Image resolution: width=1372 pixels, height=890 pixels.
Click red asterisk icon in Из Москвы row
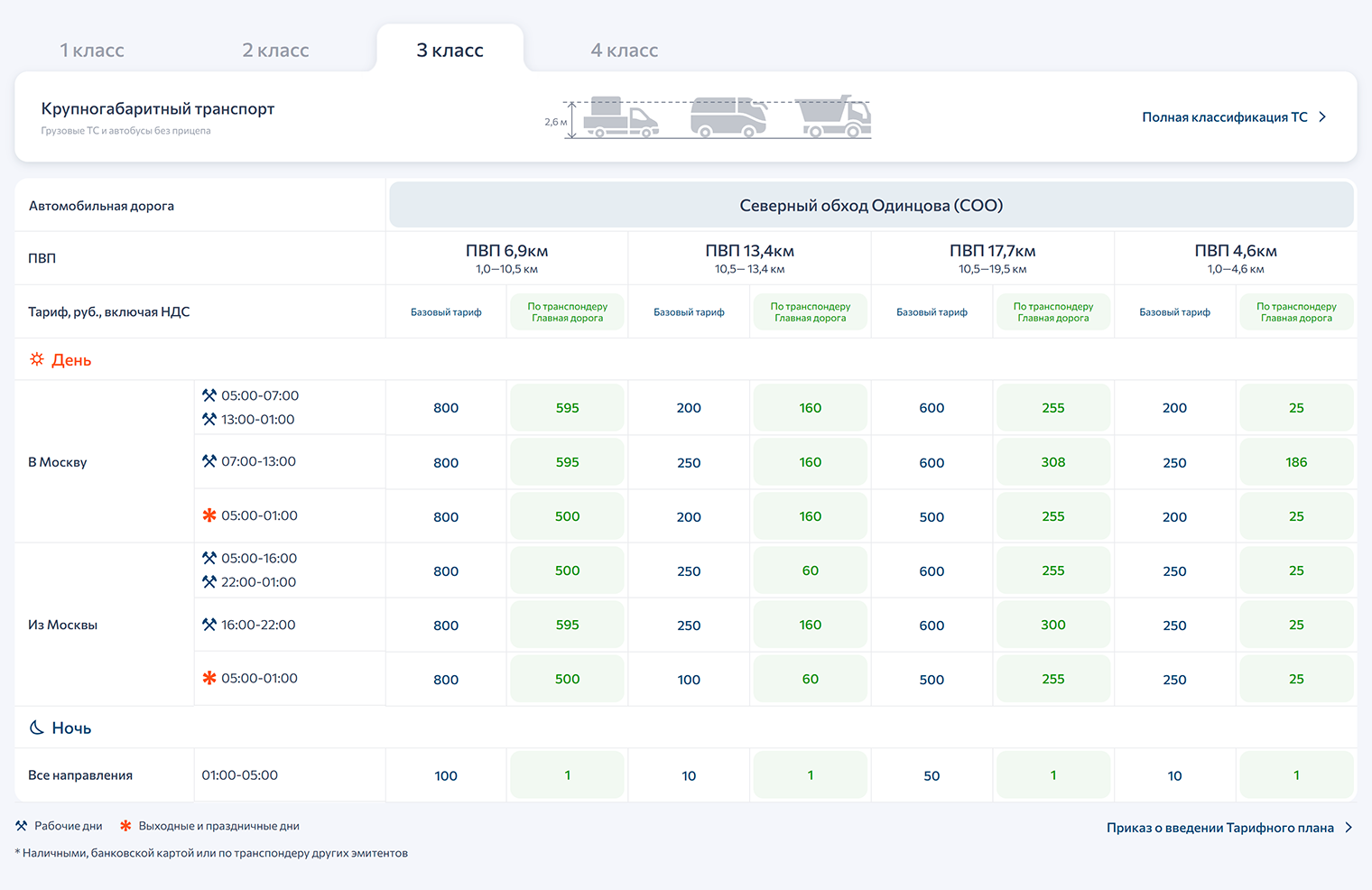(x=209, y=678)
